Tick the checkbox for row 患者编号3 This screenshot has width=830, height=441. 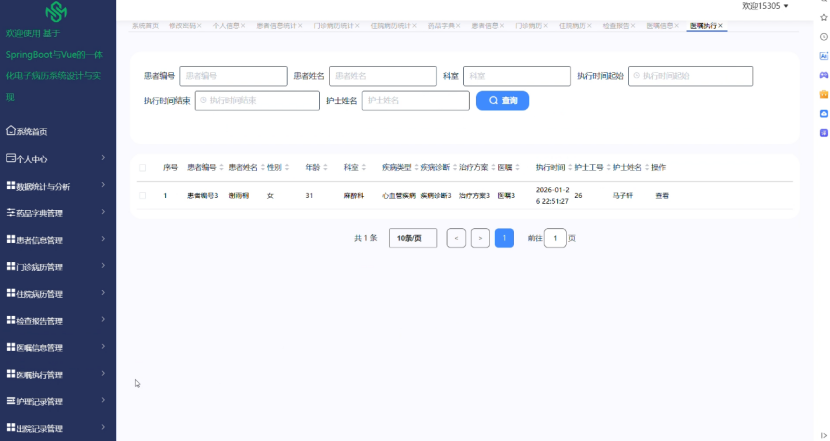coord(142,195)
